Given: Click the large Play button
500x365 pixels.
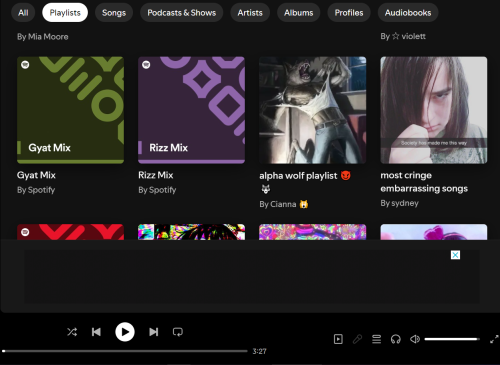Looking at the screenshot, I should click(x=125, y=332).
